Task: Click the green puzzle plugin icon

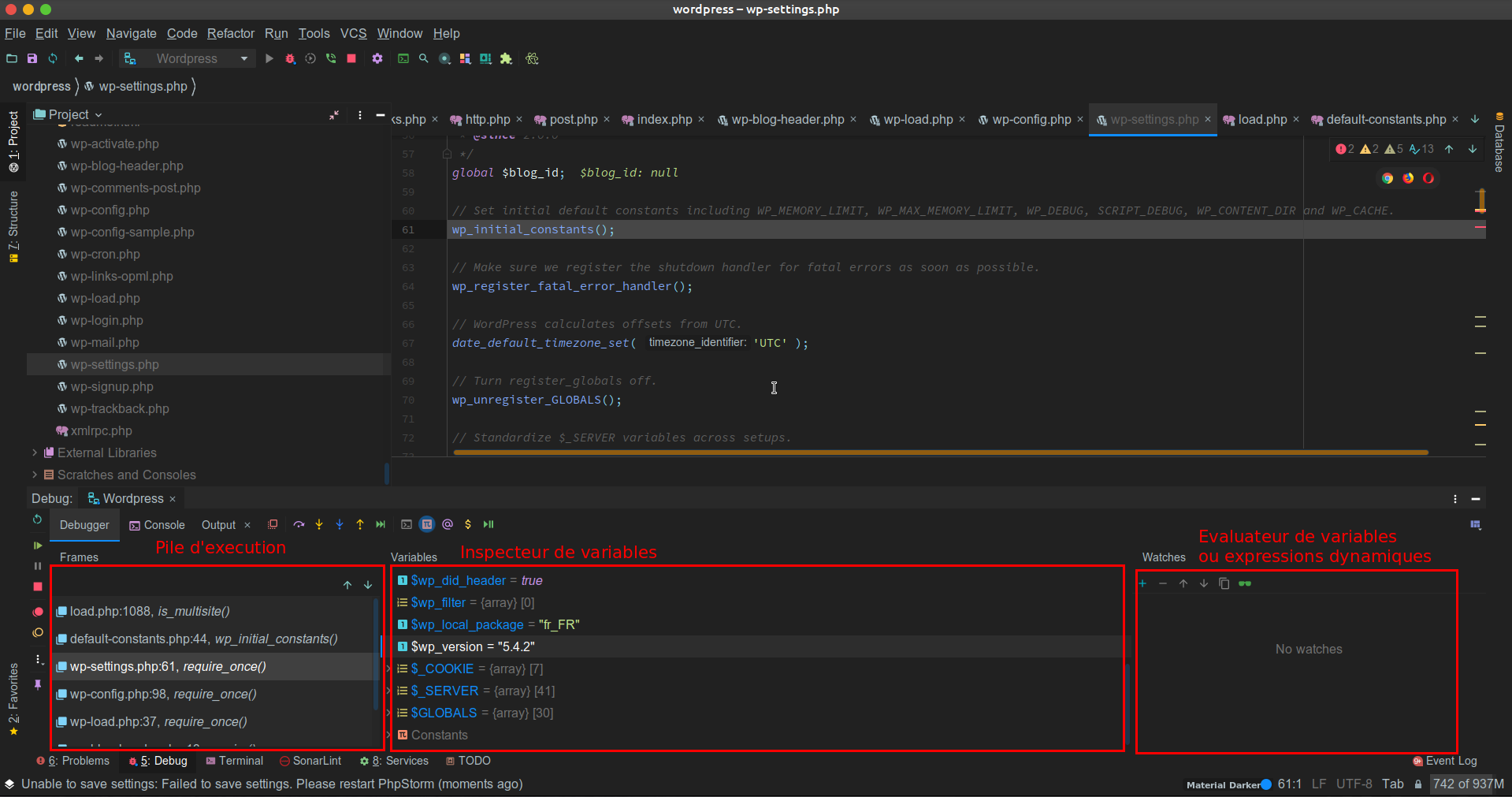Action: [x=506, y=58]
